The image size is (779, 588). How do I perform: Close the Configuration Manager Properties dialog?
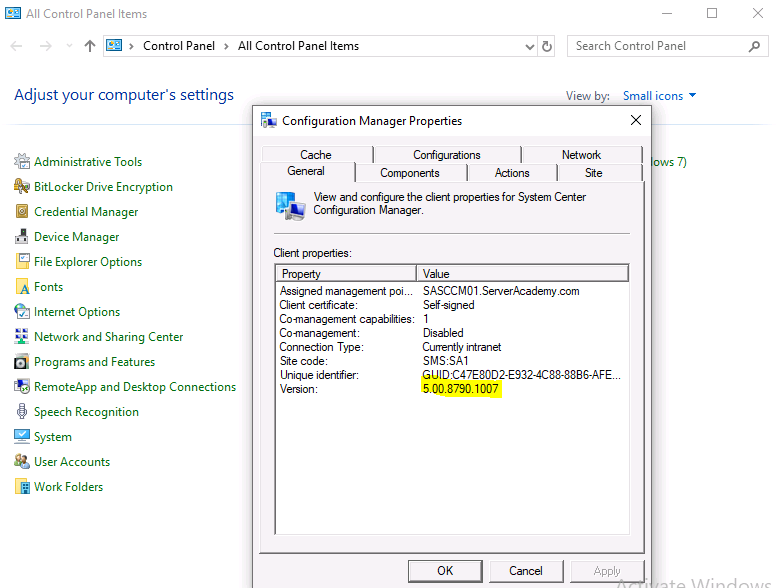pyautogui.click(x=636, y=120)
